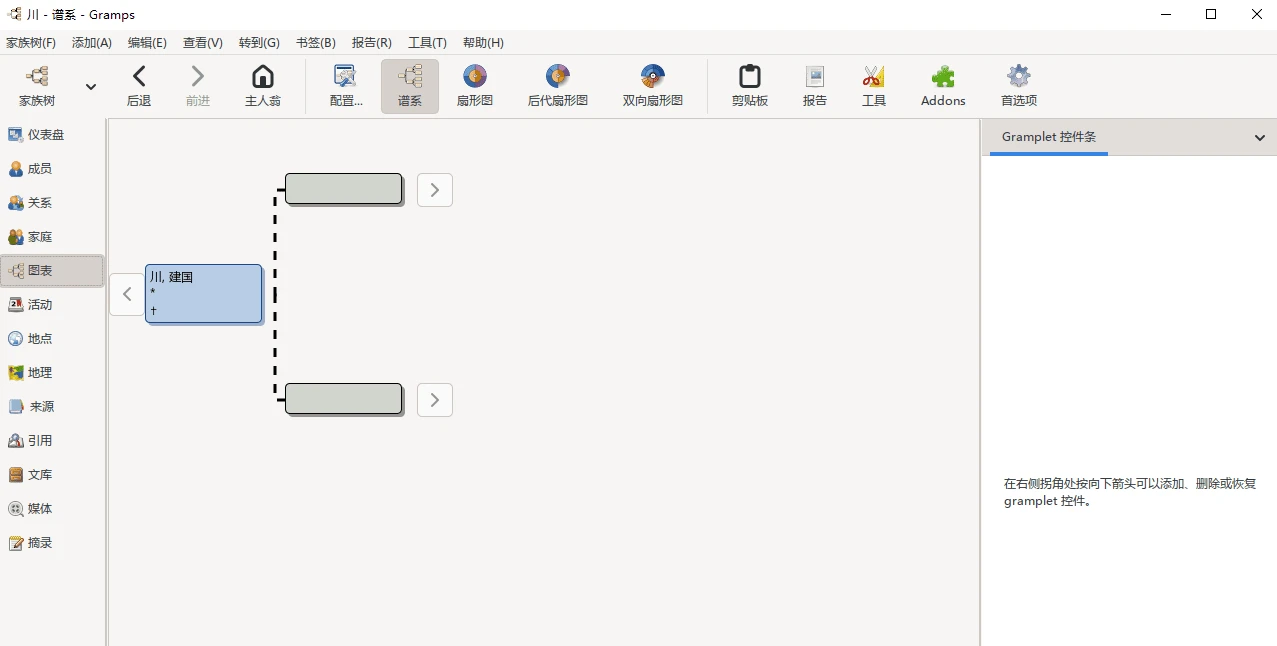Open the 书签(B) bookmarks menu
This screenshot has width=1277, height=646.
(315, 43)
